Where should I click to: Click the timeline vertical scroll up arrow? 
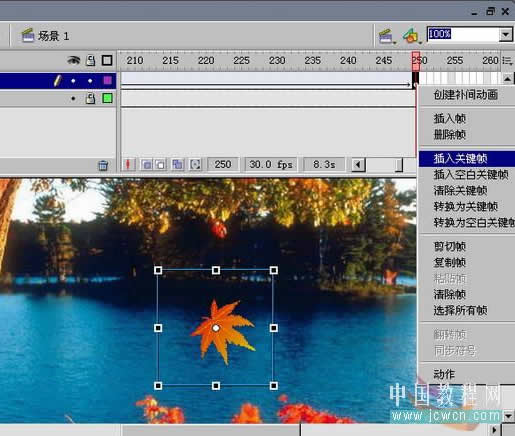pos(507,79)
